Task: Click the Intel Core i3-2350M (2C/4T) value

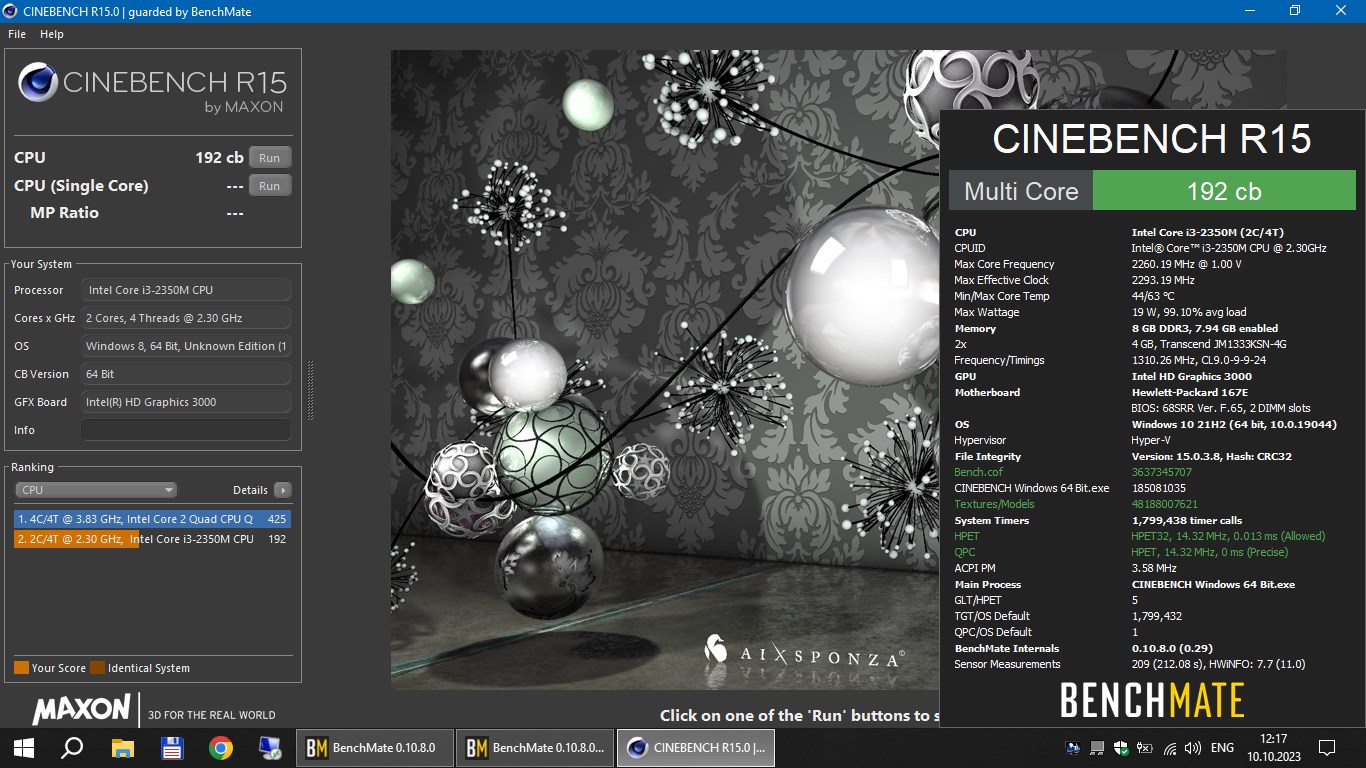Action: [x=1207, y=232]
